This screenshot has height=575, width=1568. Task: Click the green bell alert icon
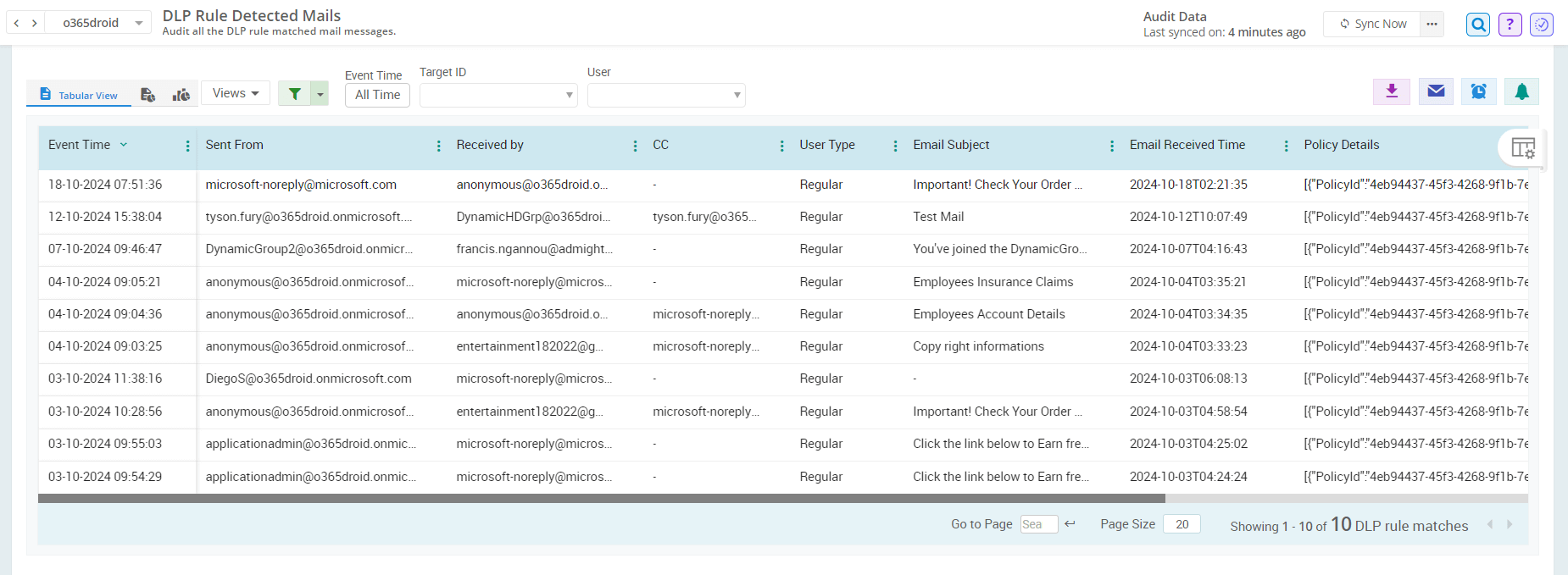point(1521,91)
